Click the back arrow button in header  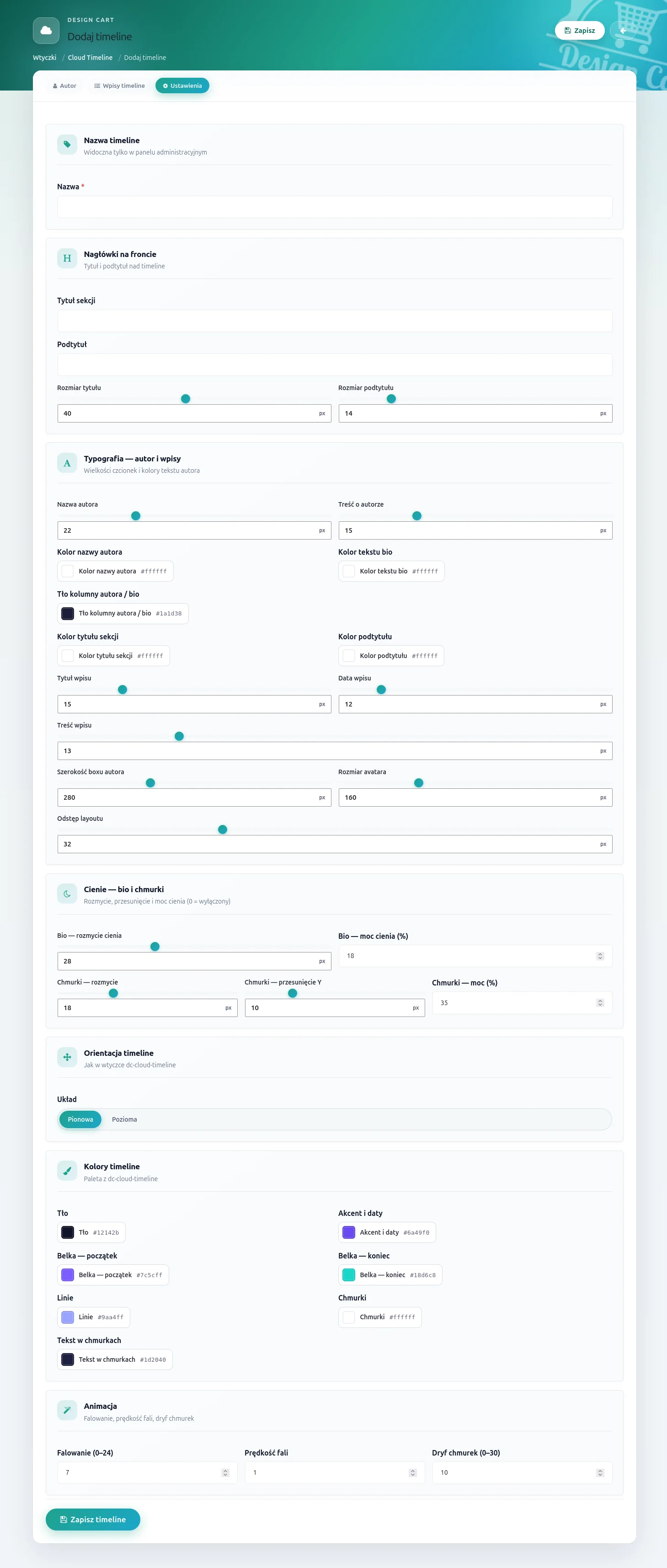[623, 31]
